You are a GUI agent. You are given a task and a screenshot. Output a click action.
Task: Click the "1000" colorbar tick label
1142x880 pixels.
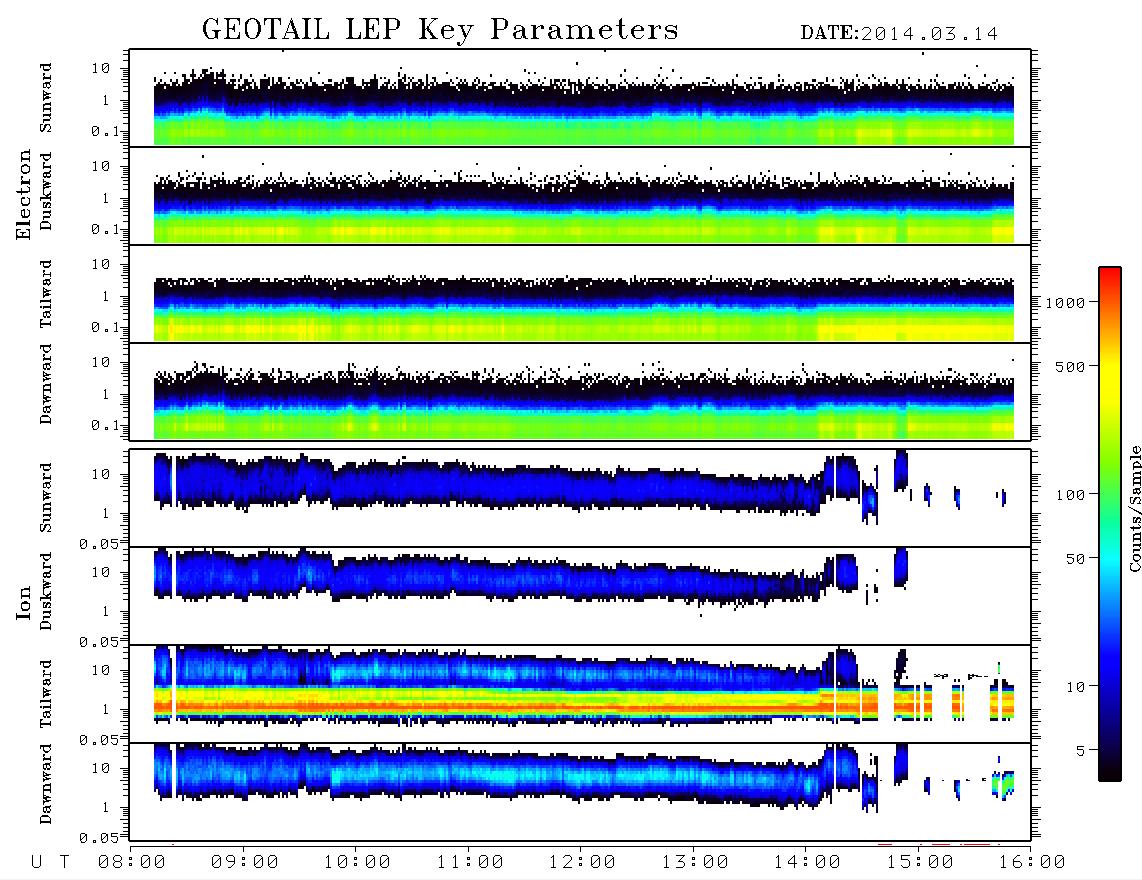pos(1065,303)
